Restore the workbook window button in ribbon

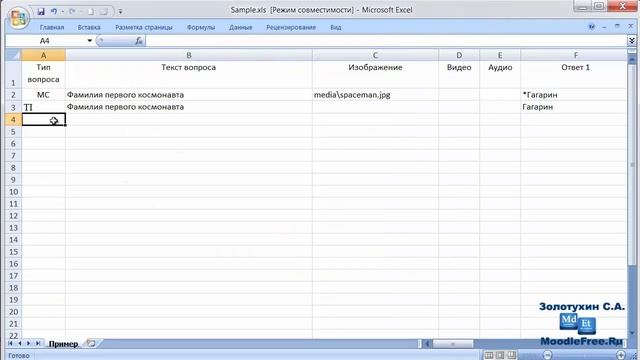(617, 27)
